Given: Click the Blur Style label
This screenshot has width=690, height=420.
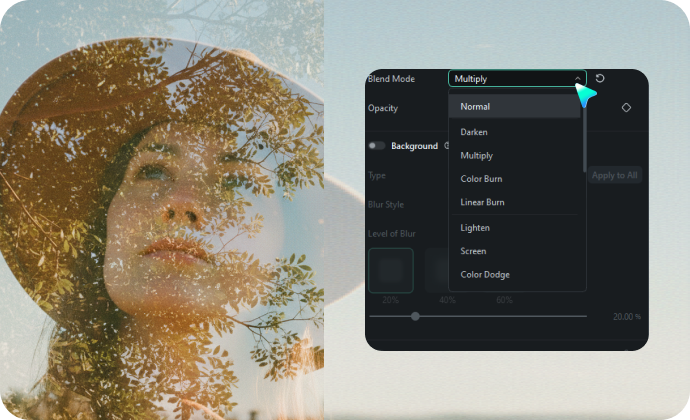Looking at the screenshot, I should coord(386,205).
